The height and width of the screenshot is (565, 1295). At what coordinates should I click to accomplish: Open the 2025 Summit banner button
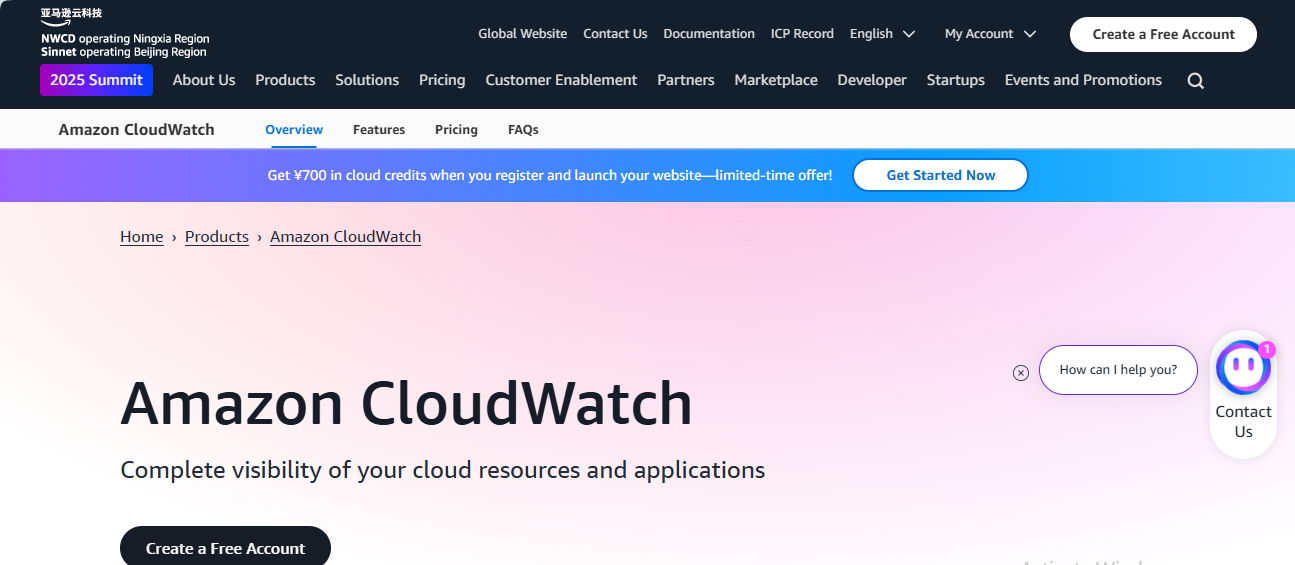(96, 80)
